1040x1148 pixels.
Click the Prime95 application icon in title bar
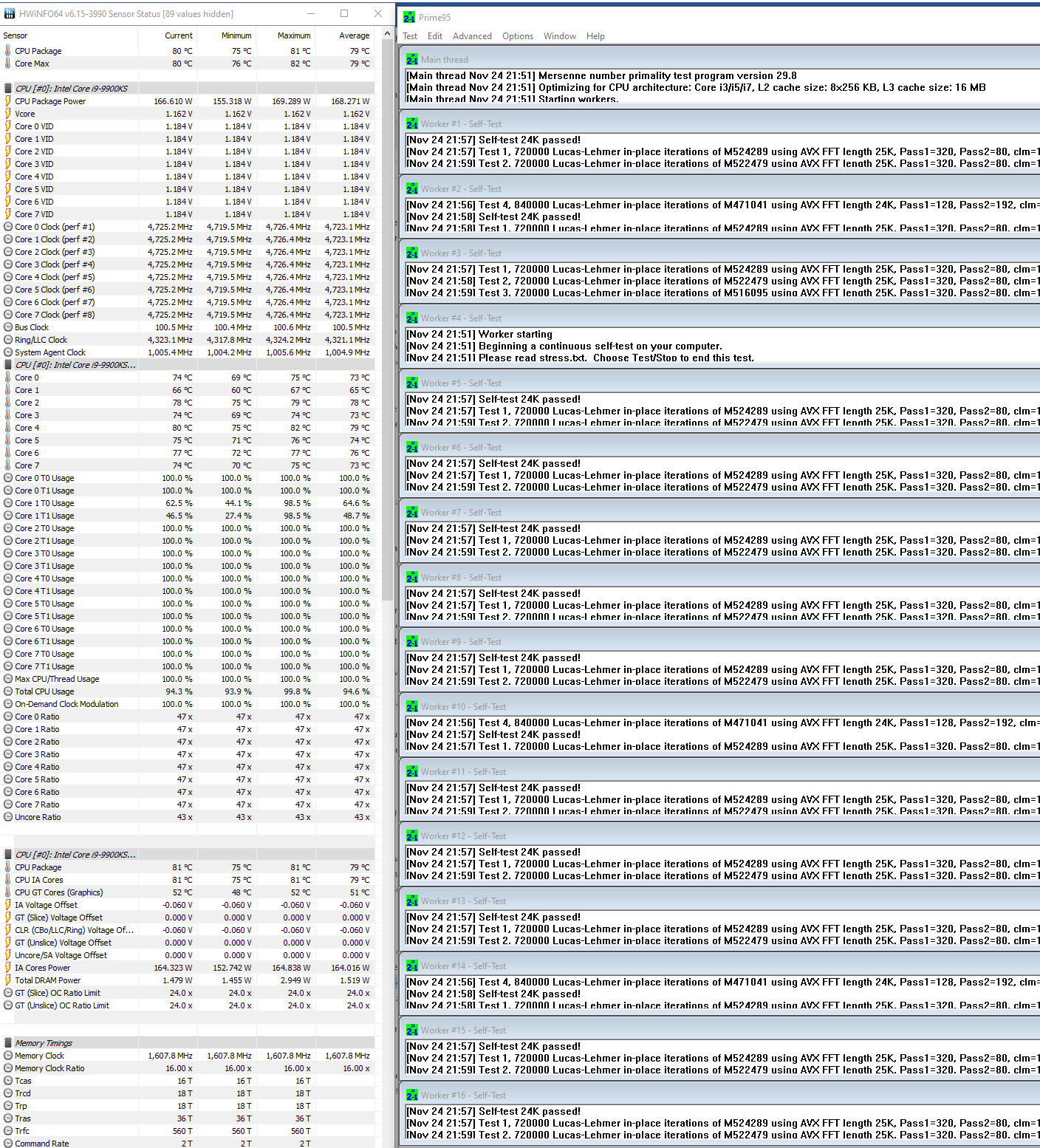(x=409, y=17)
